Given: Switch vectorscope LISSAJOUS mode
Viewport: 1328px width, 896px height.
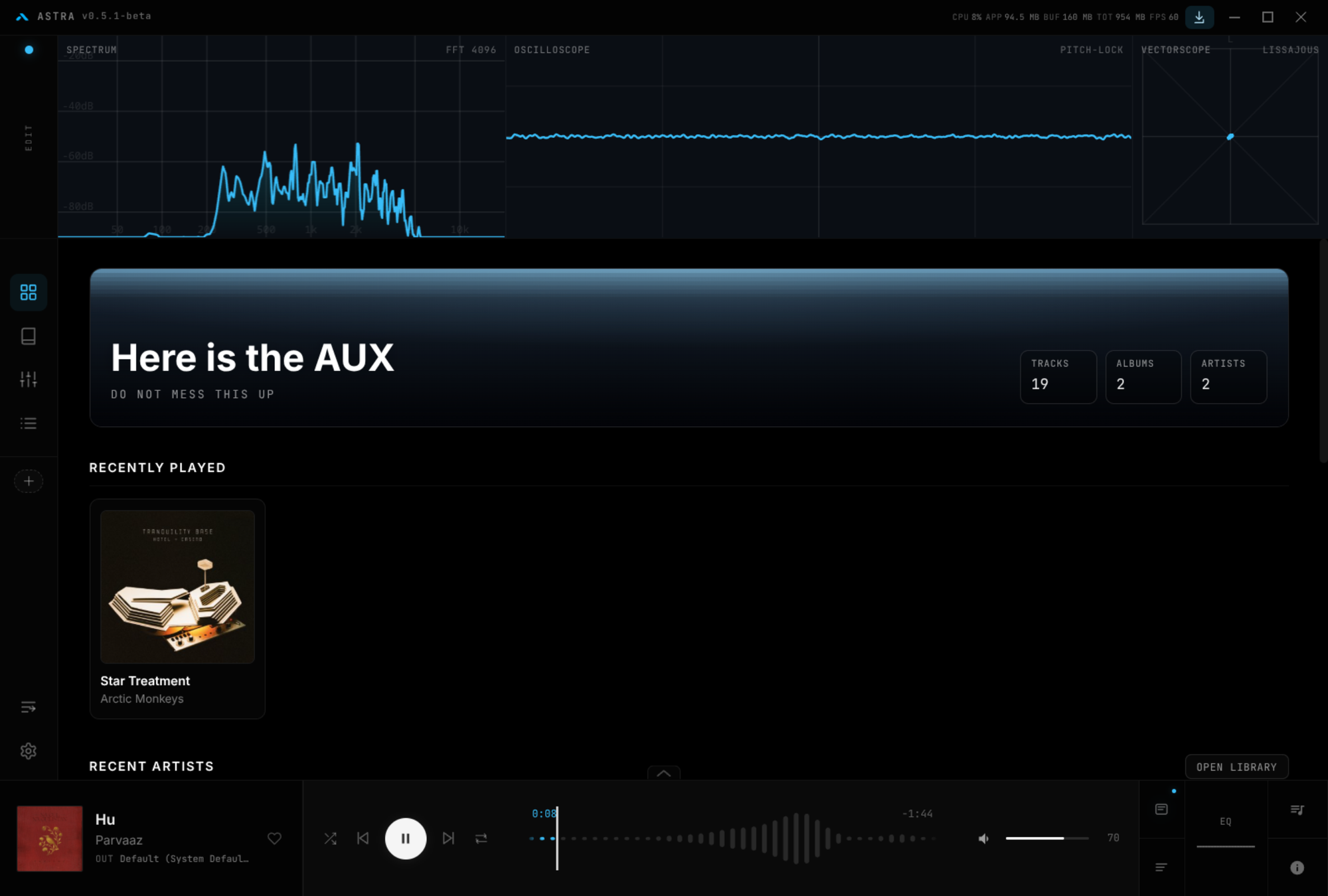Looking at the screenshot, I should [1290, 50].
